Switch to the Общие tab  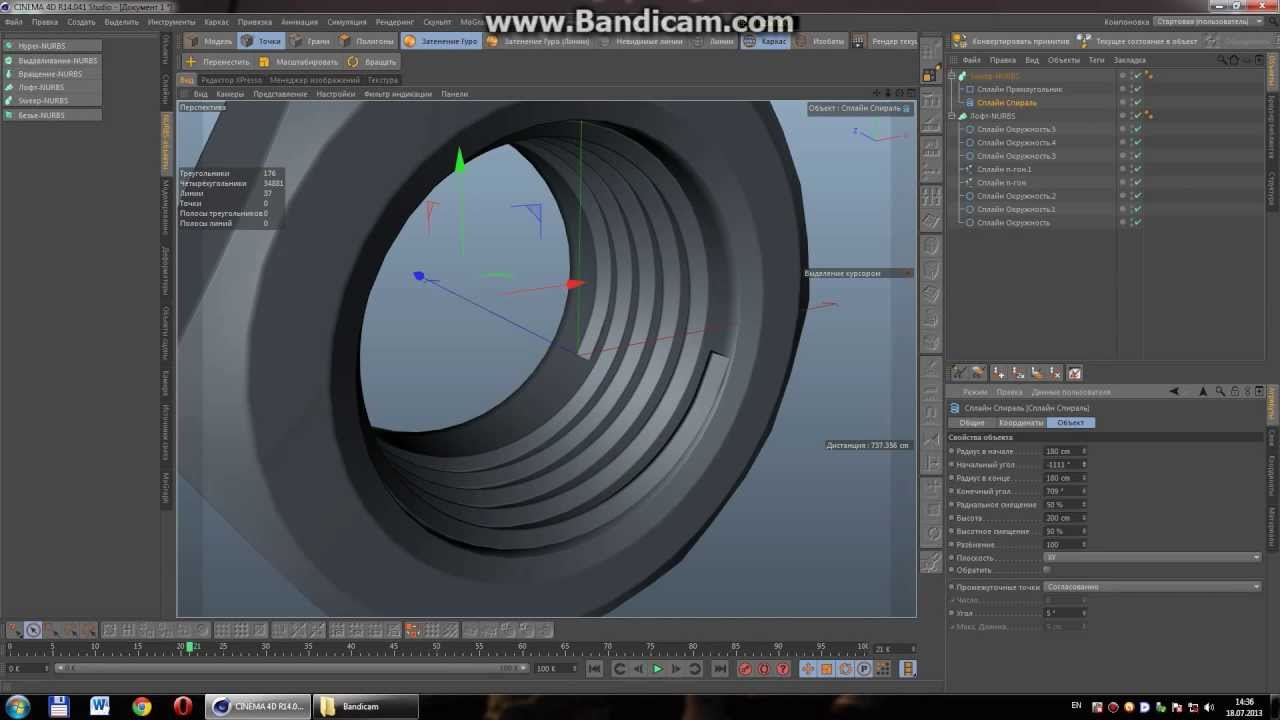tap(972, 423)
